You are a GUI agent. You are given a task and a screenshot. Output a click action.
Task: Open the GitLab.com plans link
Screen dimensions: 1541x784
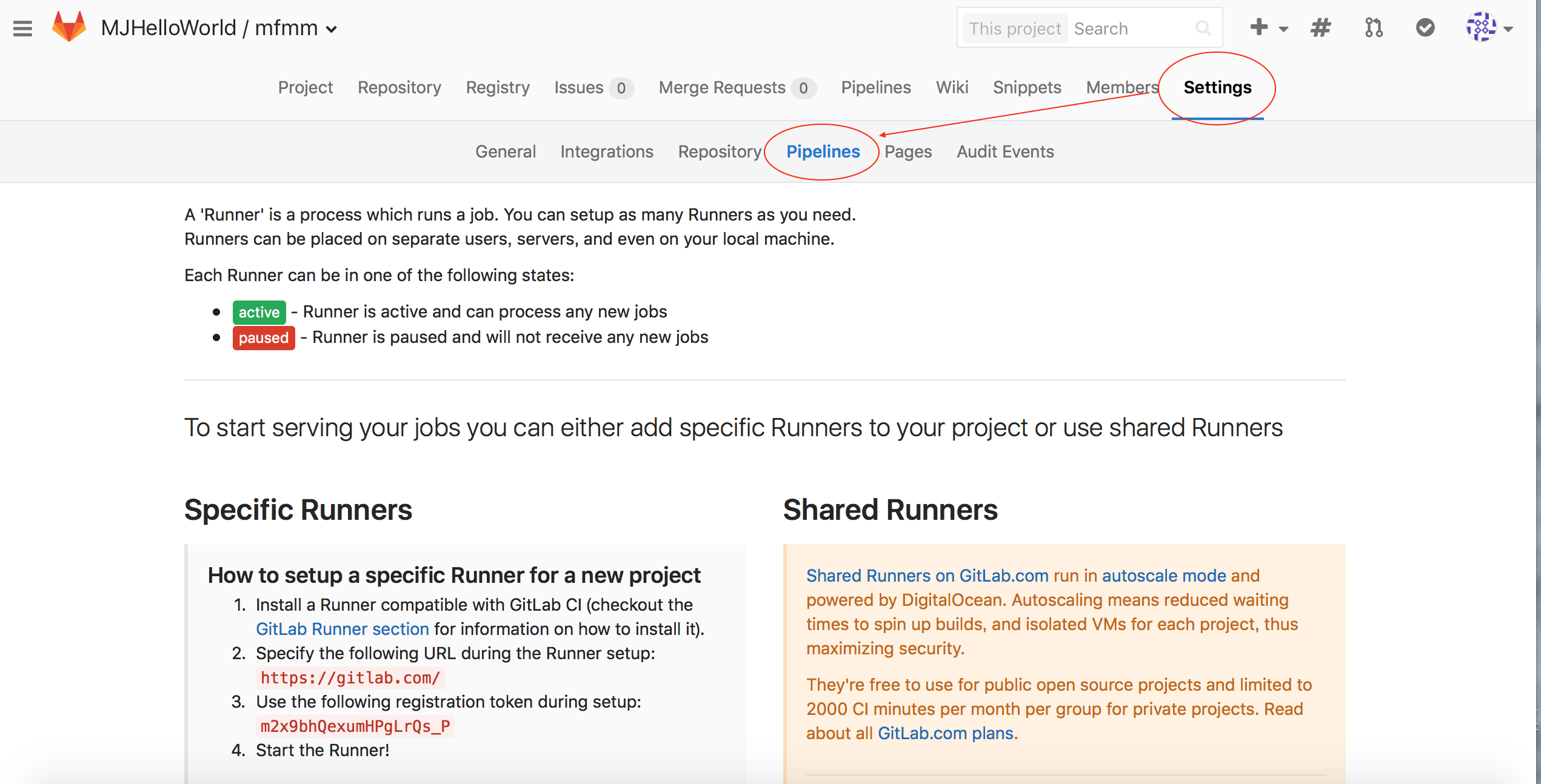[946, 733]
